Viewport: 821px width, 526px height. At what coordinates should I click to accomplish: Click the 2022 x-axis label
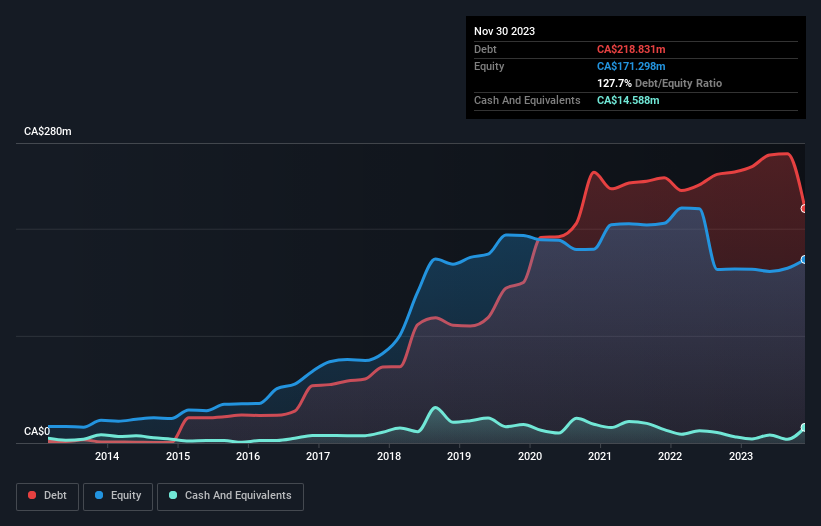(670, 456)
